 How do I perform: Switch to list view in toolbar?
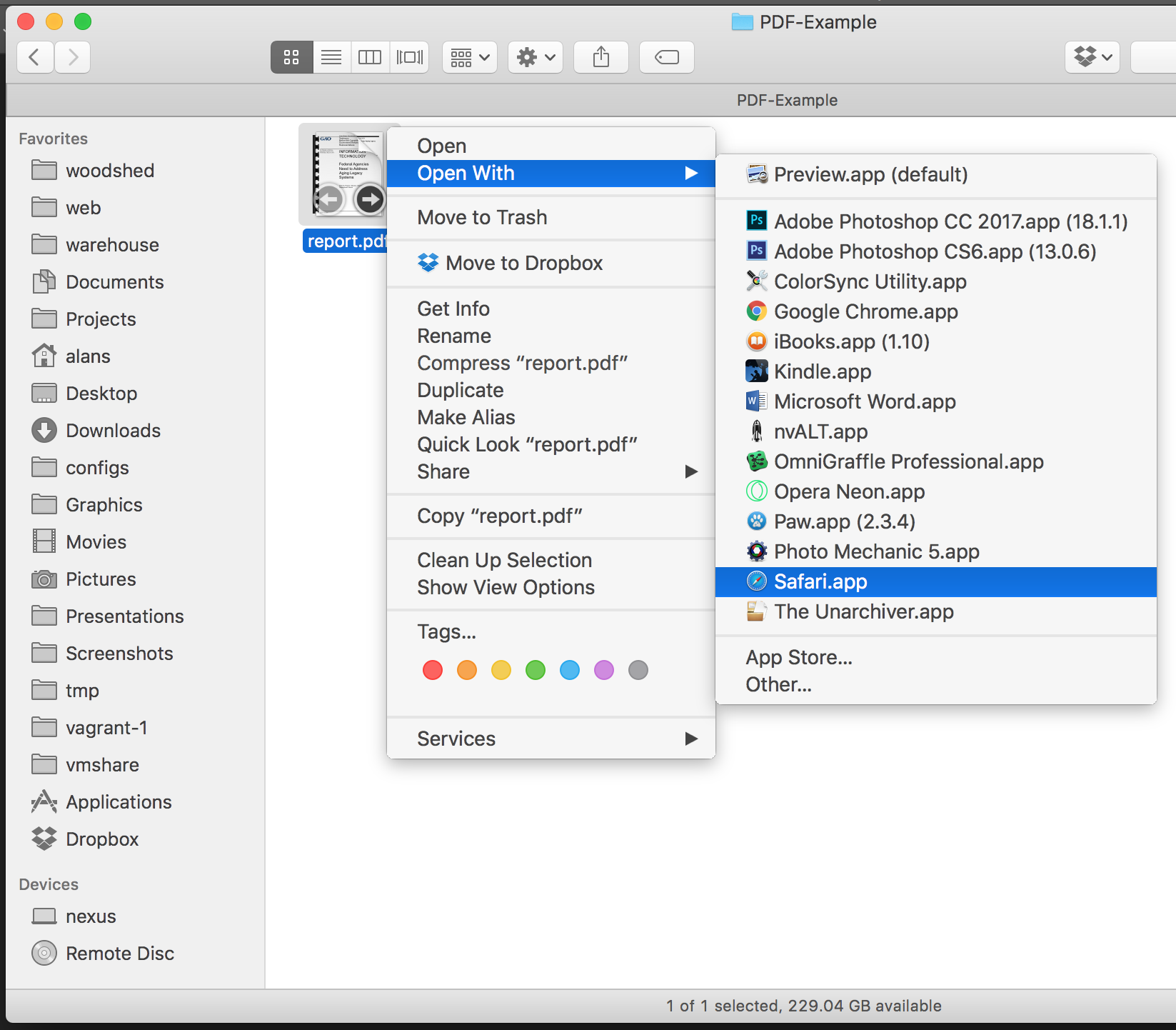pyautogui.click(x=331, y=57)
